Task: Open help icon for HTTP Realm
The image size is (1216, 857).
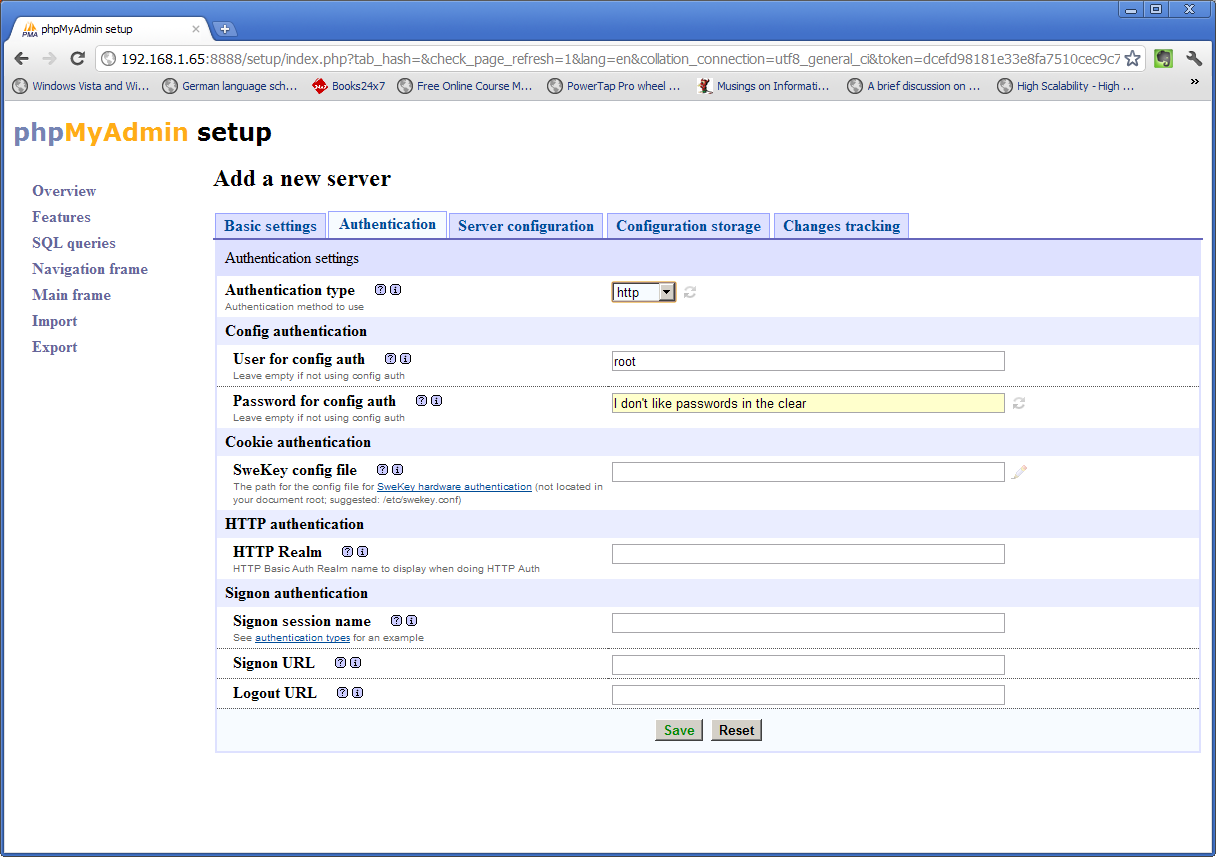Action: tap(347, 552)
